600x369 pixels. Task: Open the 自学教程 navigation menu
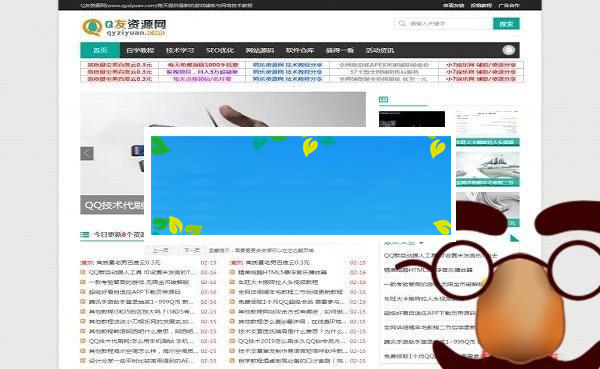click(x=140, y=50)
